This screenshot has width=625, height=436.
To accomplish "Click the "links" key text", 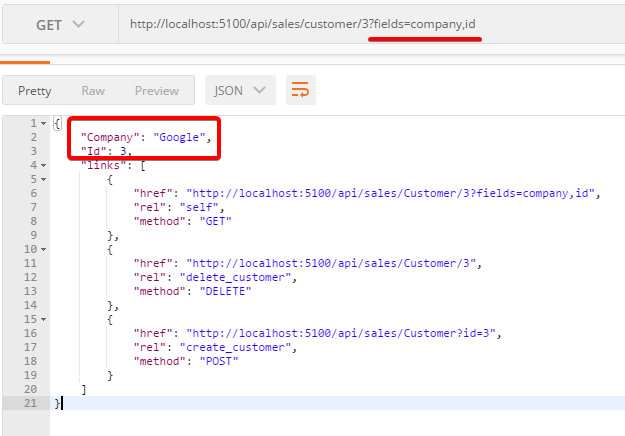I will pos(104,165).
